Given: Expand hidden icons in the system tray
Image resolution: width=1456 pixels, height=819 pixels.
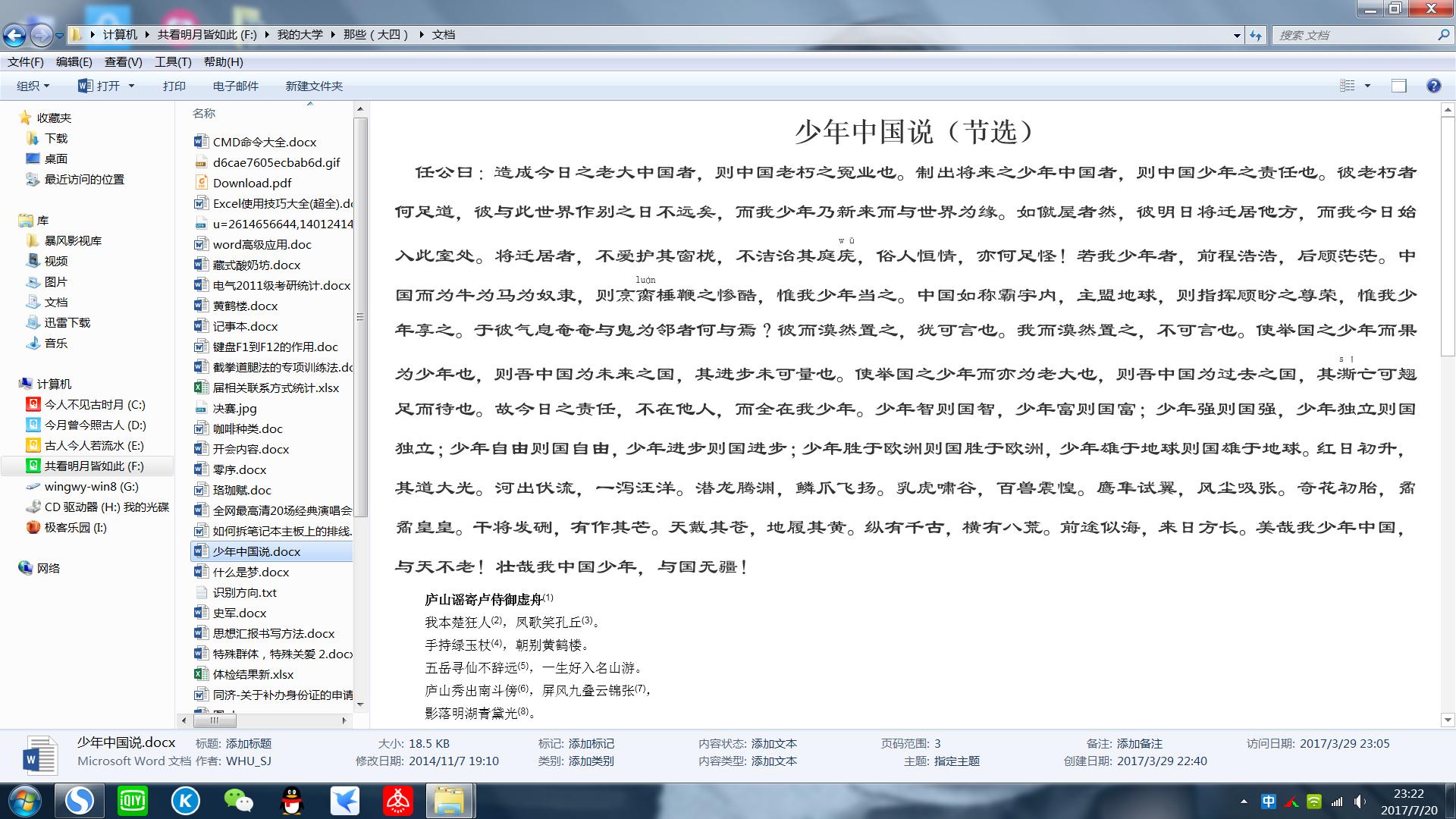Looking at the screenshot, I should coord(1244,800).
